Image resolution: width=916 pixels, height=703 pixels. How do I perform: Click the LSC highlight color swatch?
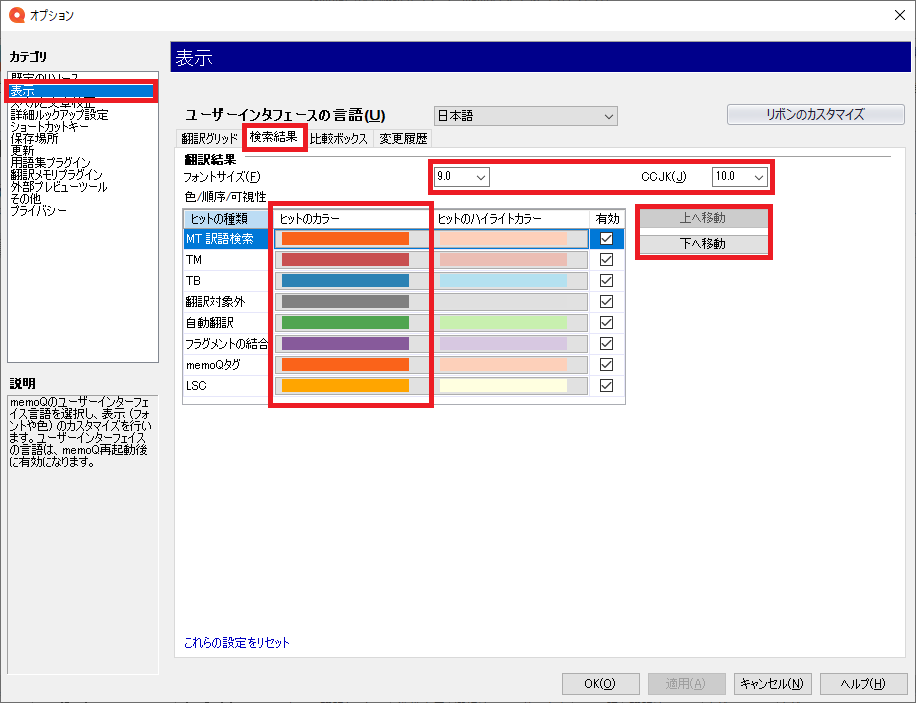(503, 386)
